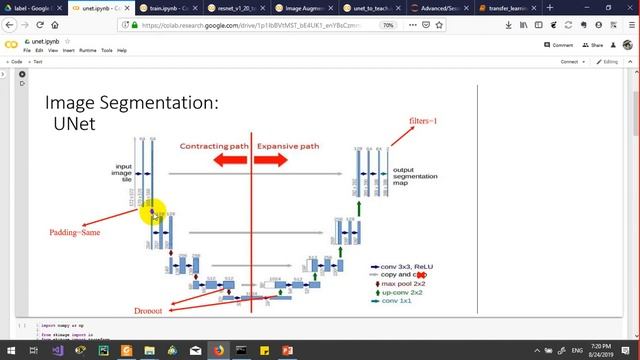Save page to Pocket icon
The height and width of the screenshot is (360, 640).
point(426,25)
